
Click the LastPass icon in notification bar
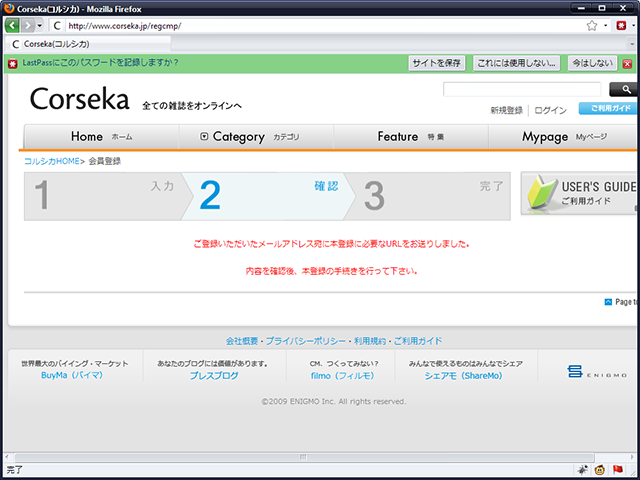click(x=13, y=64)
